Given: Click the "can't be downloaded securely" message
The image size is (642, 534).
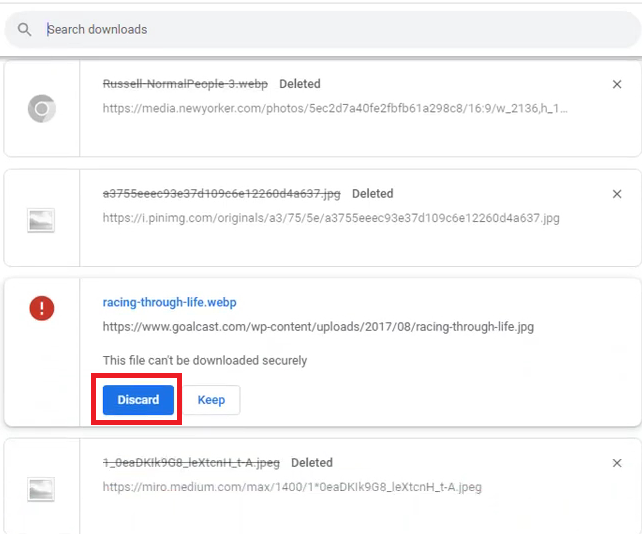Looking at the screenshot, I should point(205,360).
